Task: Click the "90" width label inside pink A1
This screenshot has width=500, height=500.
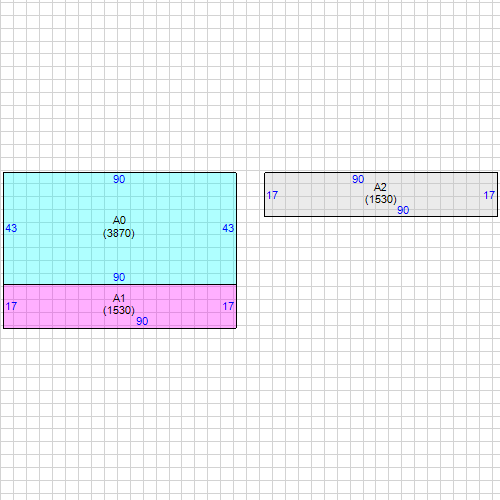Action: [142, 321]
